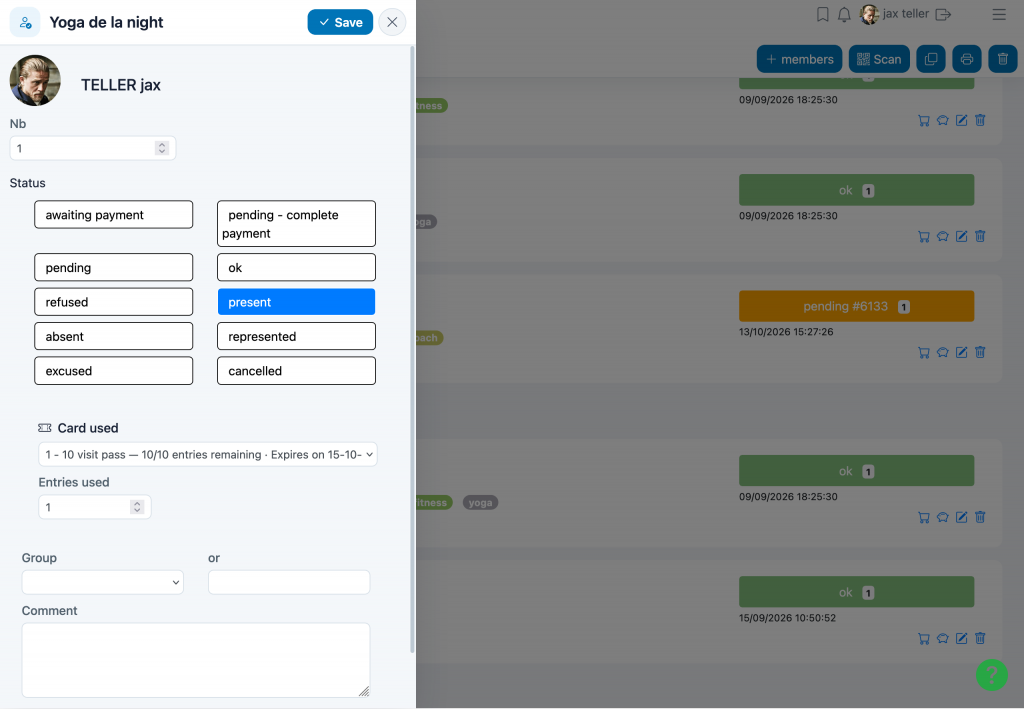Click the trash button in the top toolbar
This screenshot has width=1024, height=709.
(x=1003, y=59)
